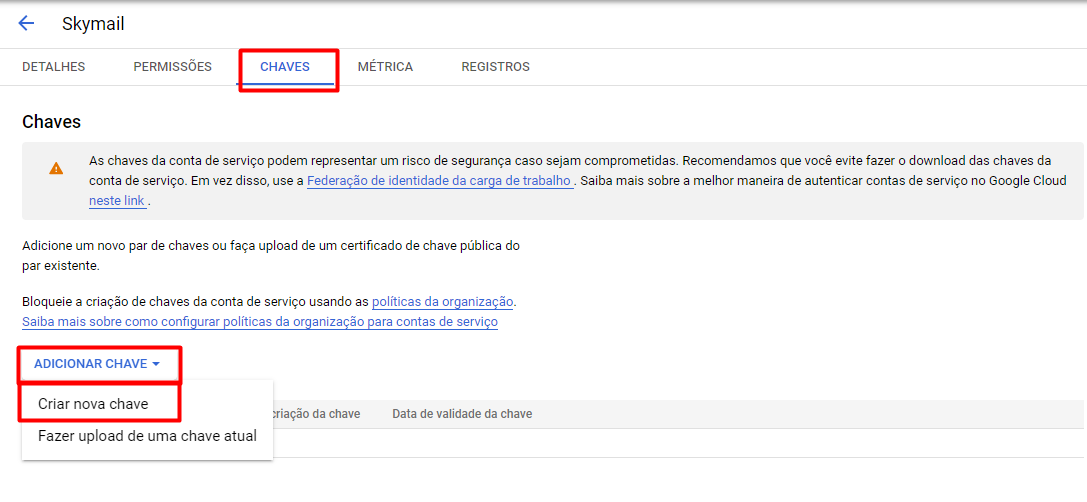Click the back arrow next to Skymail
Viewport: 1087px width, 502px height.
point(26,24)
